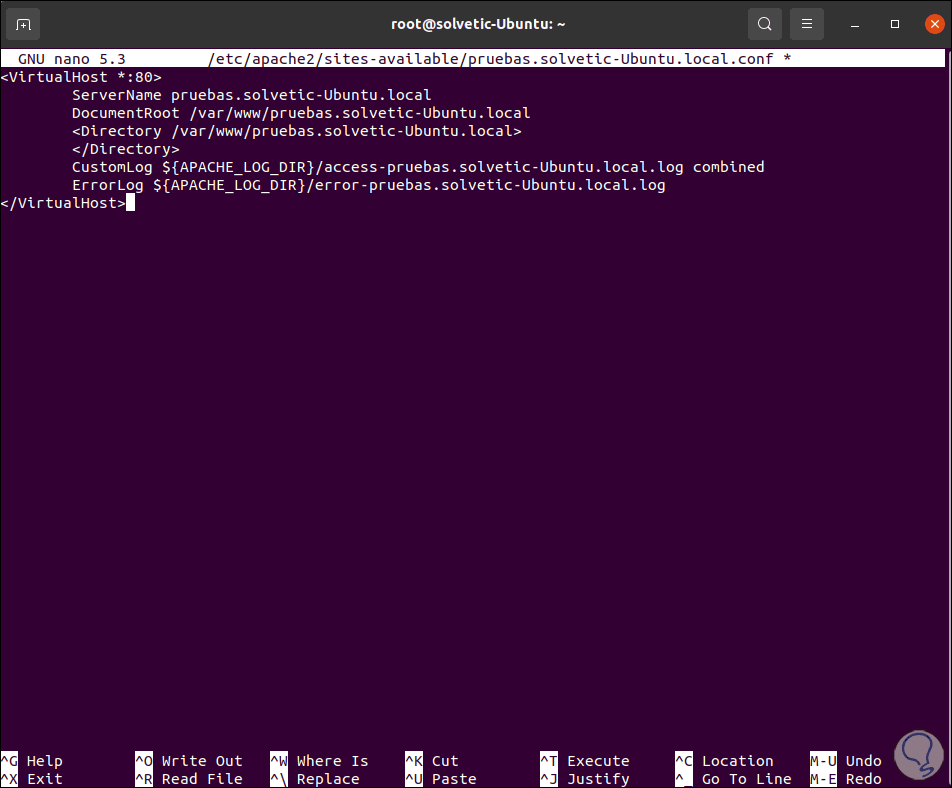Click the ^C Location shortcut
This screenshot has width=952, height=788.
724,761
